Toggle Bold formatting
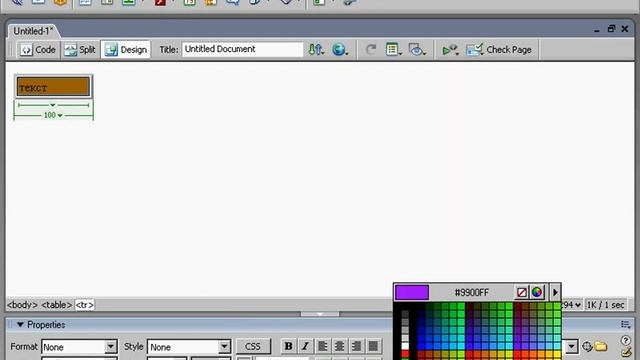 point(288,346)
